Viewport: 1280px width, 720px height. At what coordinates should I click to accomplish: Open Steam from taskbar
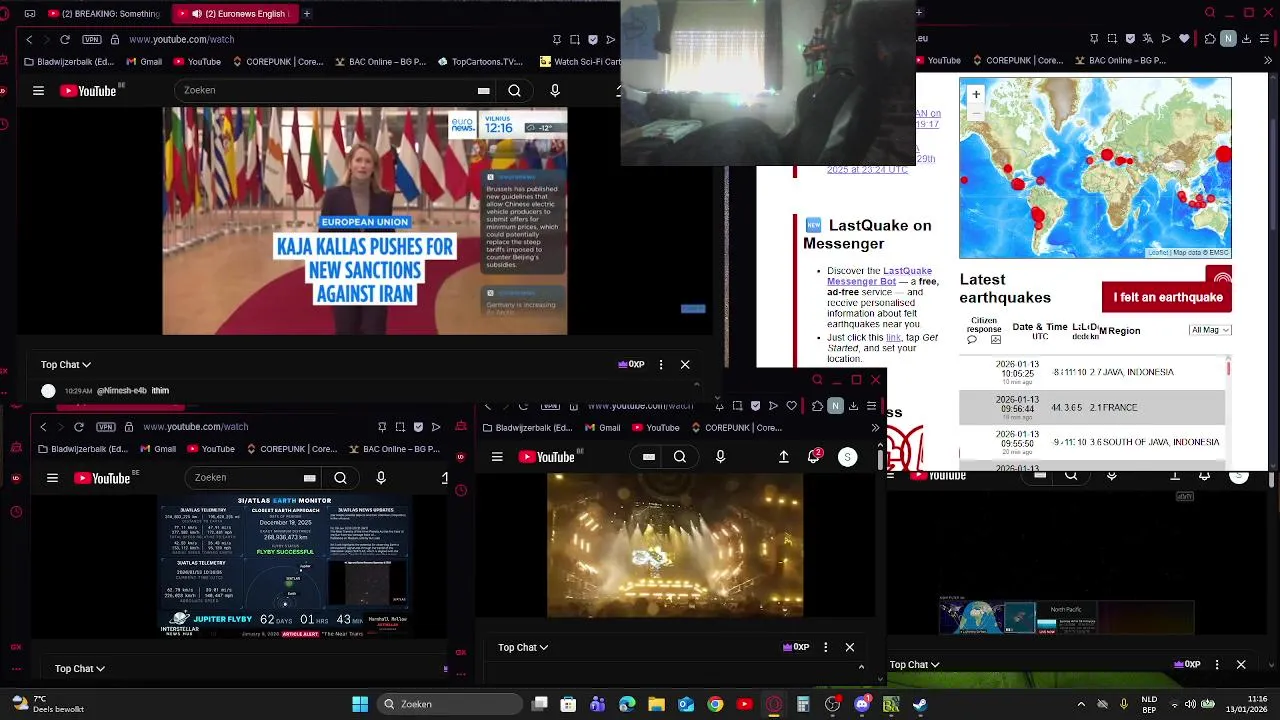[920, 704]
